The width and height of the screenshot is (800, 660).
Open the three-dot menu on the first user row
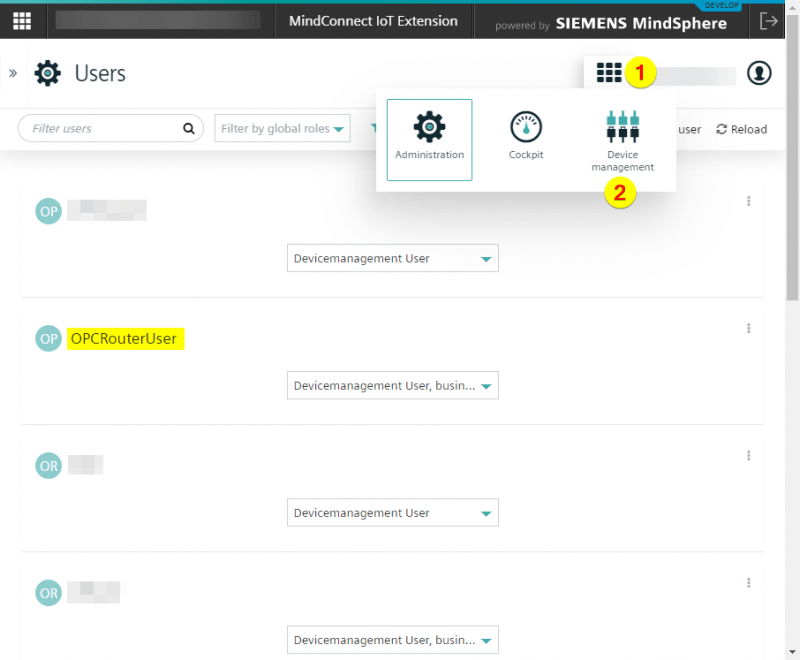(x=748, y=200)
